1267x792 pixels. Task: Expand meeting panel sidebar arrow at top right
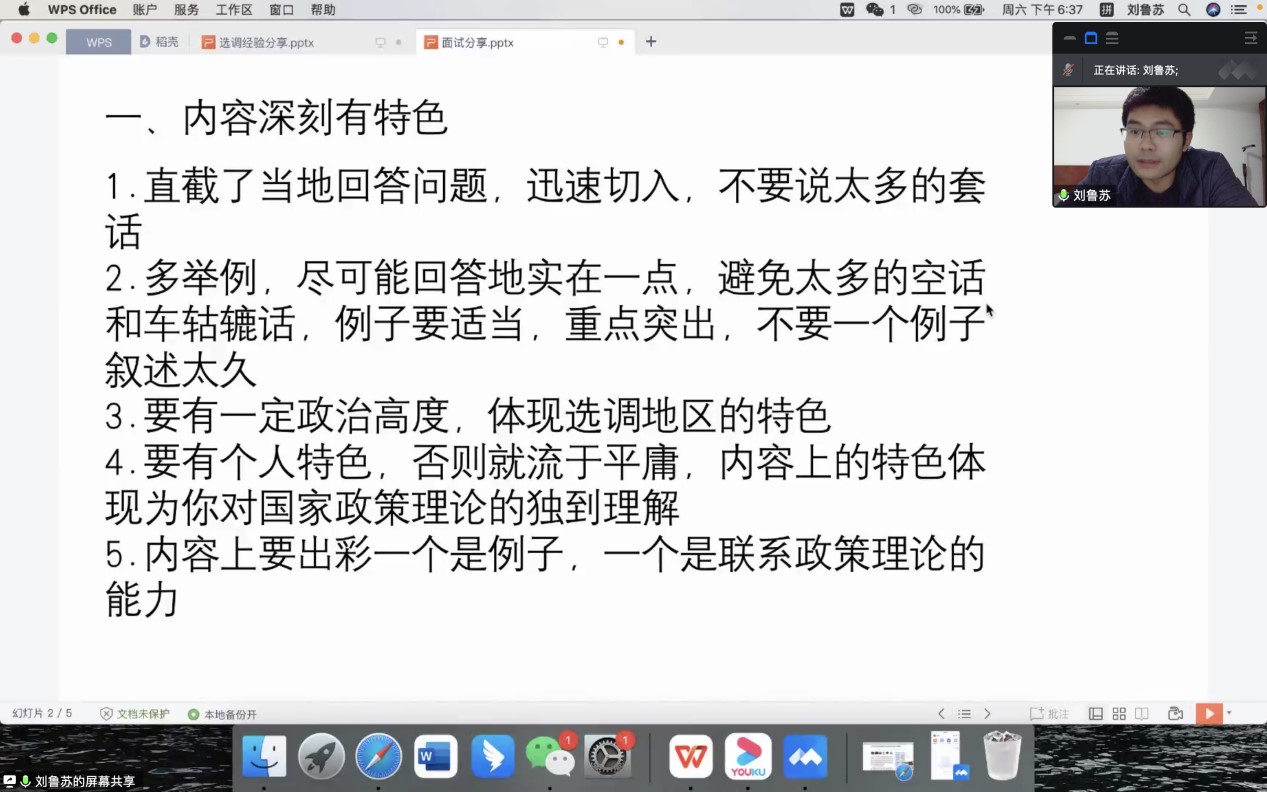1250,38
